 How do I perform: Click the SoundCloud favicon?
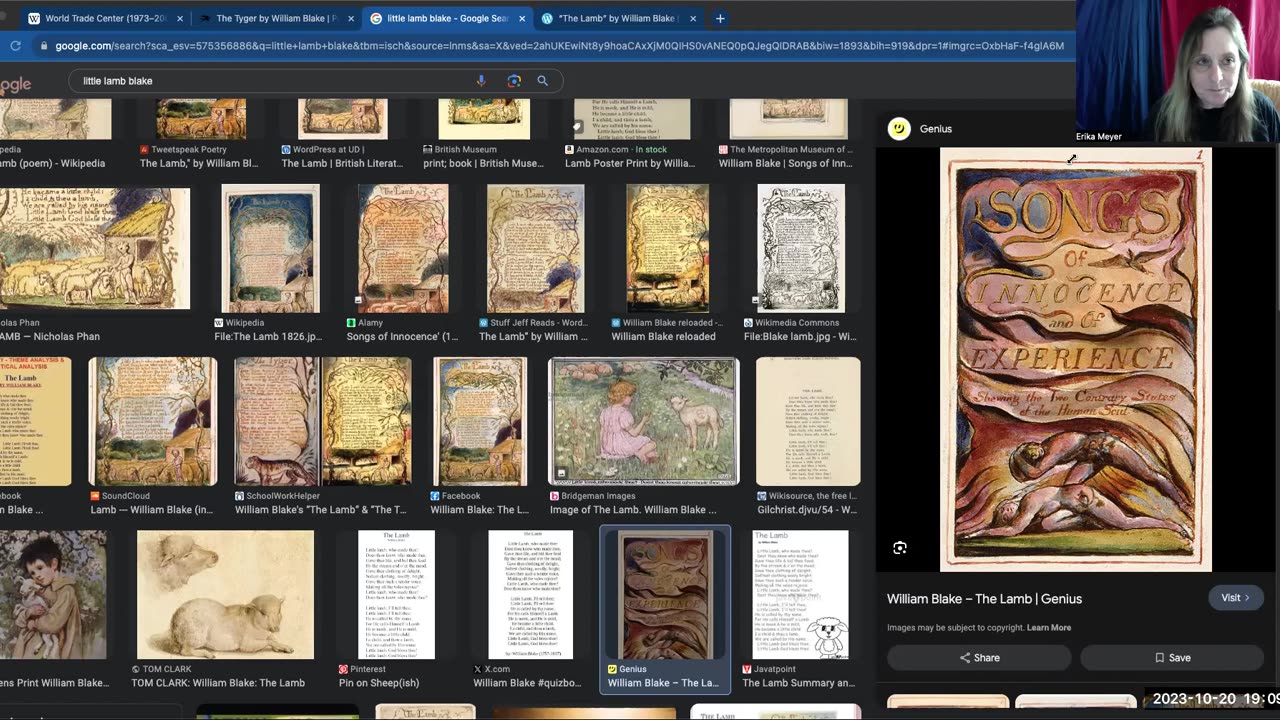pos(95,496)
